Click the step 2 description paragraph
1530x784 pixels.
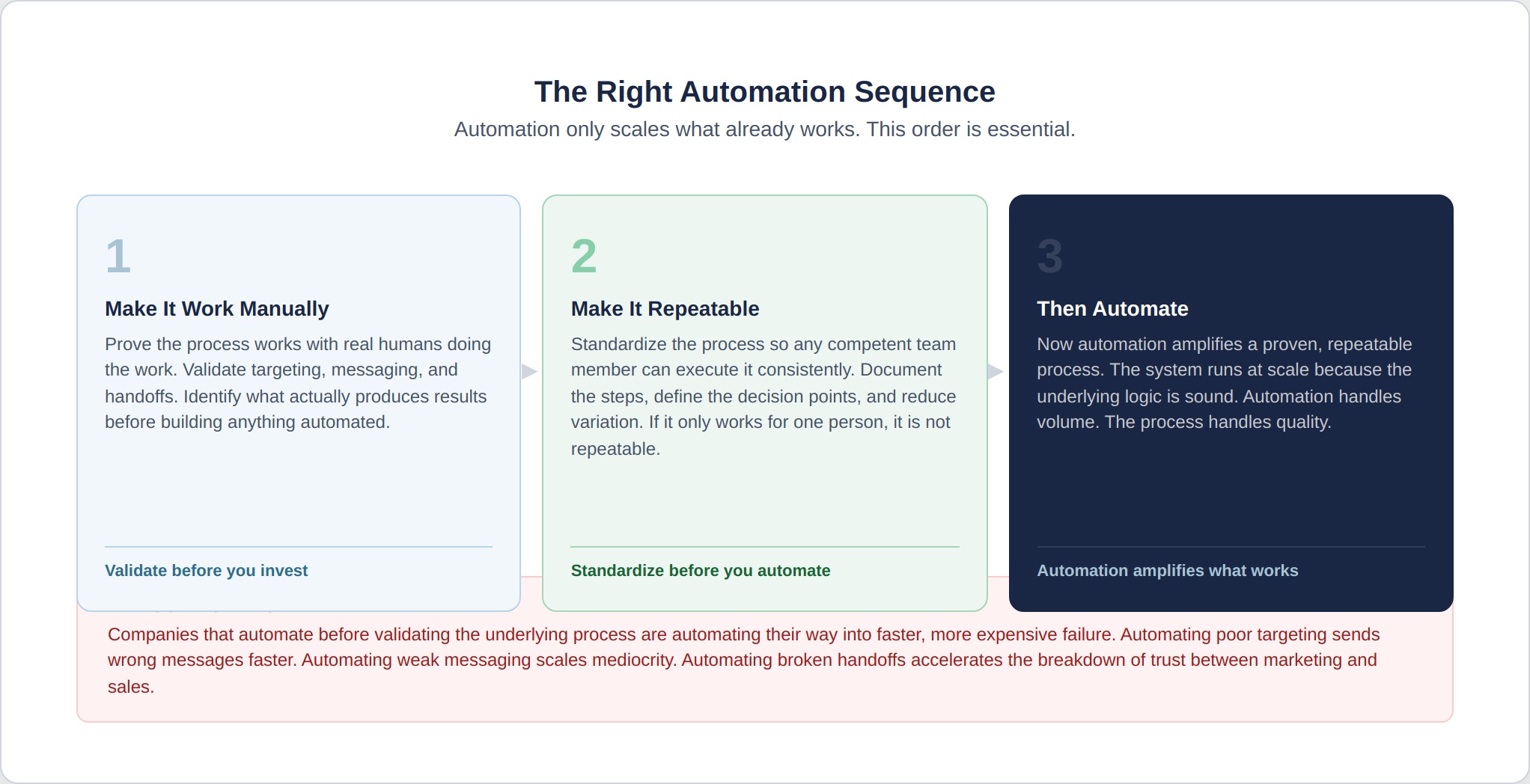[x=764, y=396]
